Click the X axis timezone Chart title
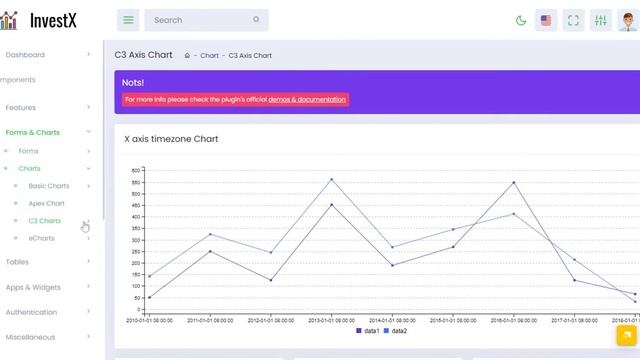This screenshot has width=640, height=360. [x=171, y=139]
